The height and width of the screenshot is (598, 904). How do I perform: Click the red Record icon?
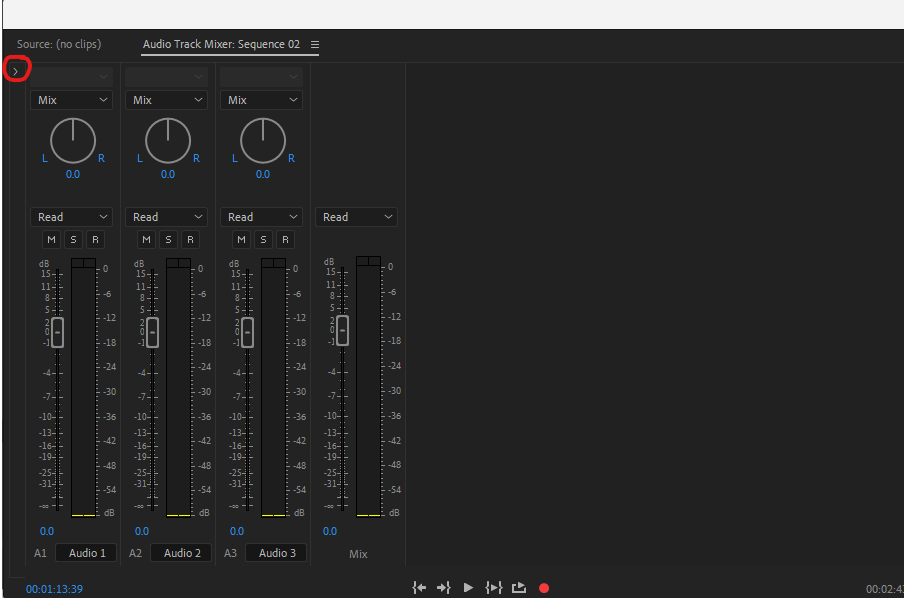click(x=543, y=588)
